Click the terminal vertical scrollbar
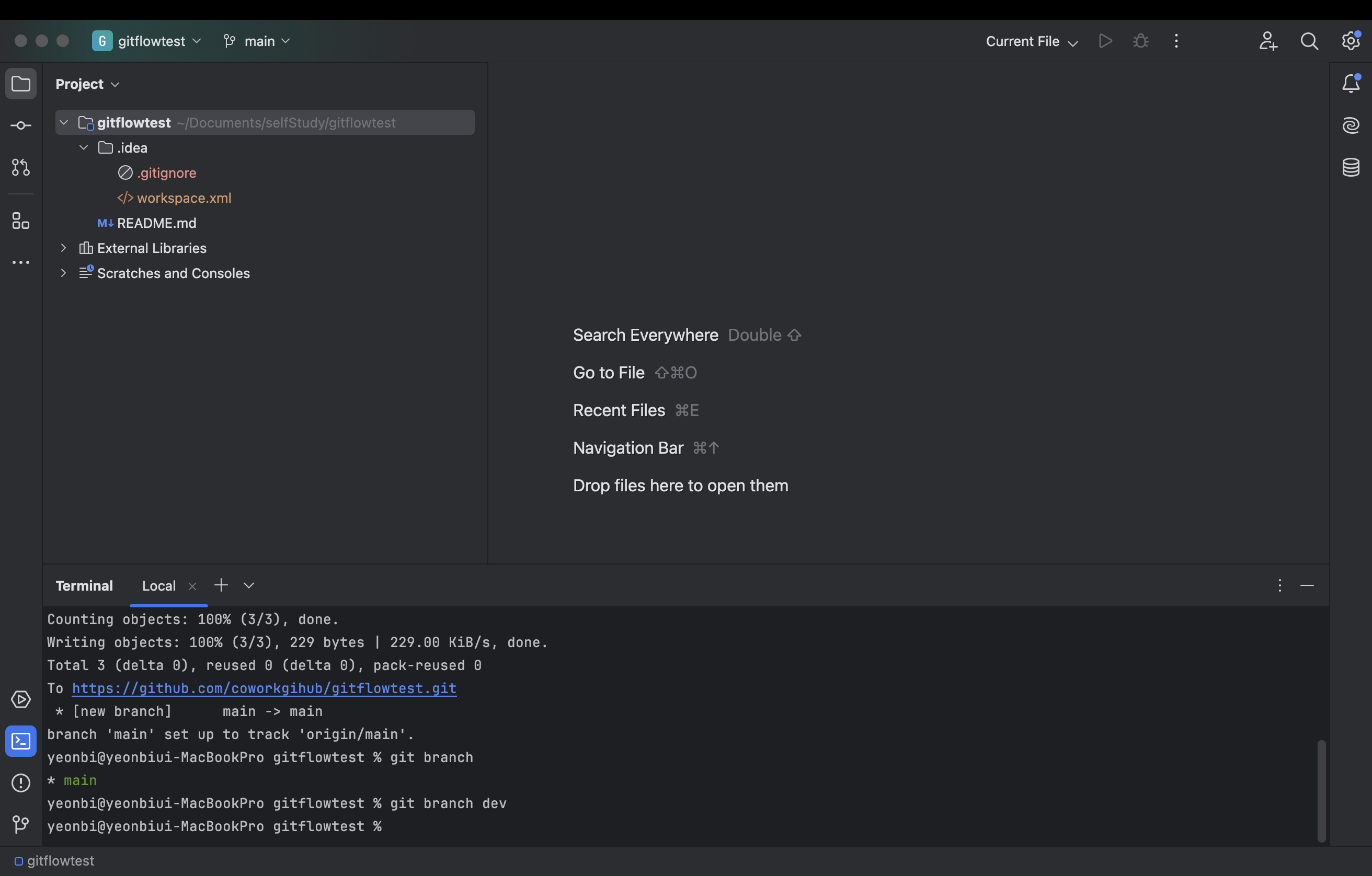The image size is (1372, 876). tap(1321, 791)
